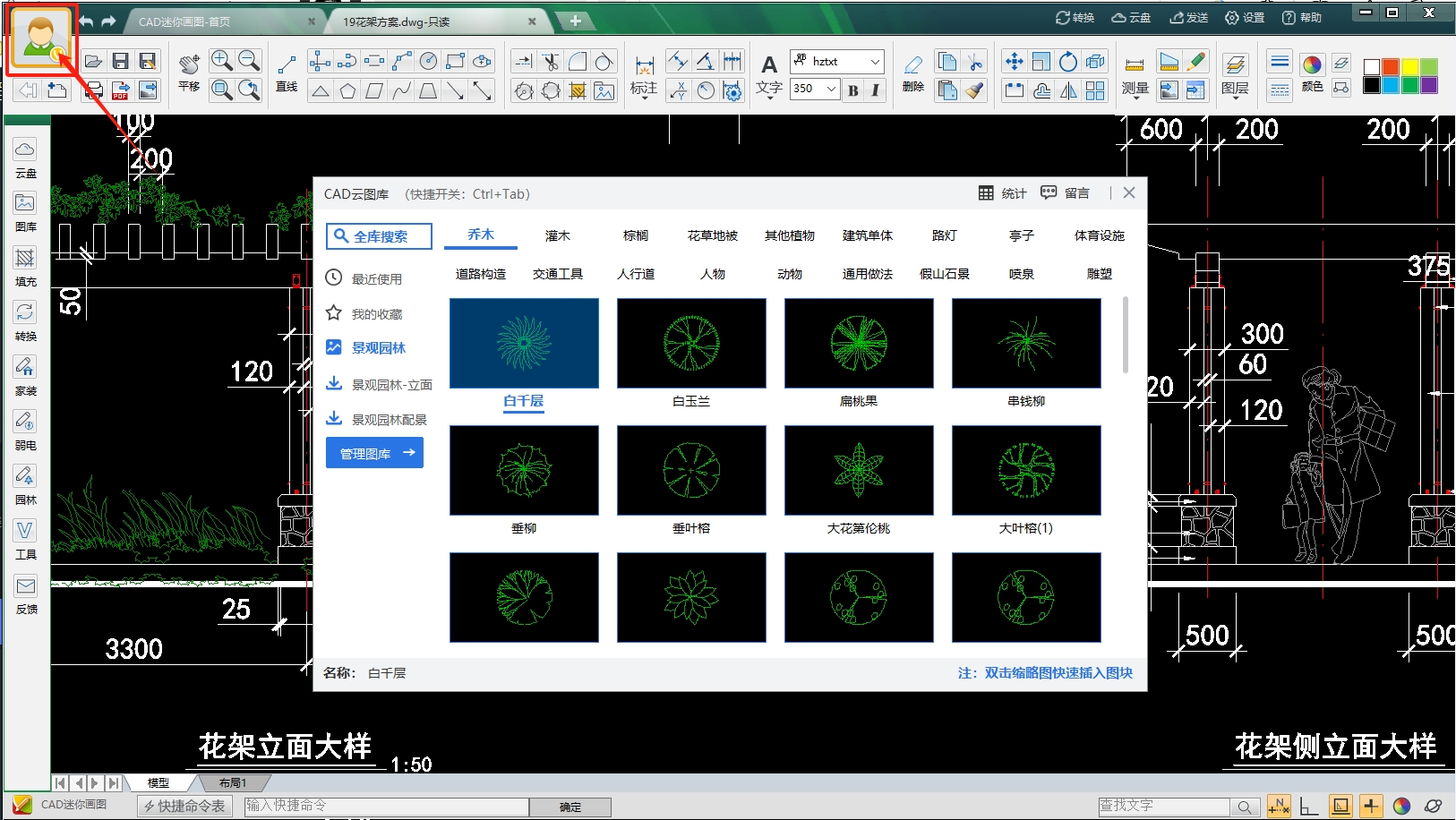Open the layers tool

pos(1235,64)
